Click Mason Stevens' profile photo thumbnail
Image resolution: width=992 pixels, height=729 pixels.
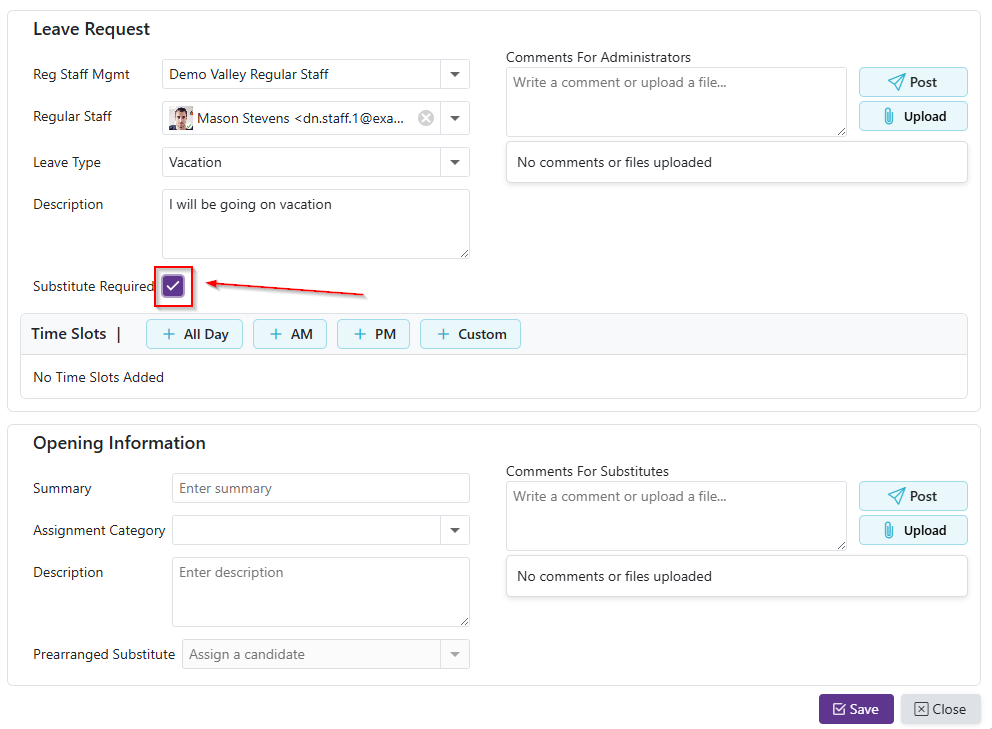(x=181, y=118)
